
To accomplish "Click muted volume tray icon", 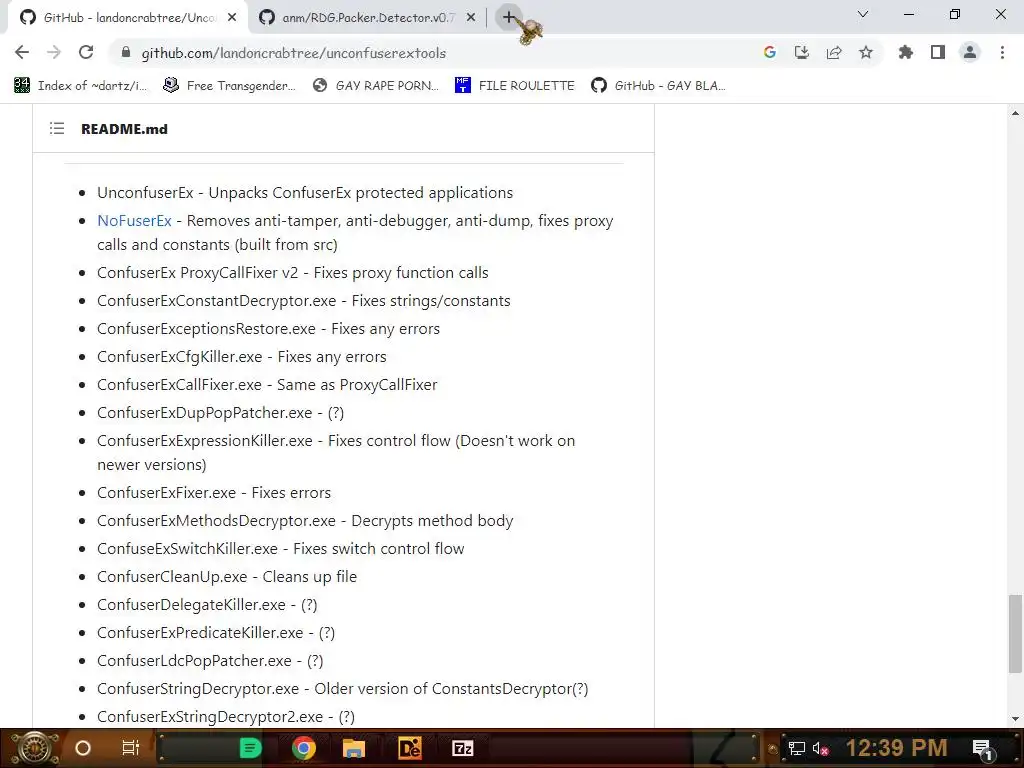I will (820, 748).
